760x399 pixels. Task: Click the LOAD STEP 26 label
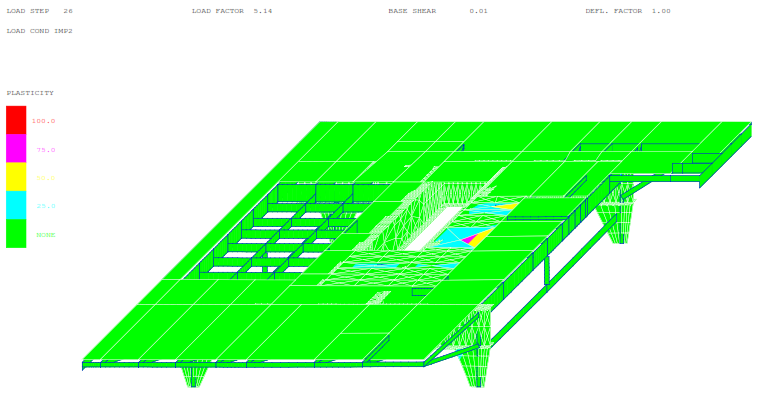pos(39,11)
